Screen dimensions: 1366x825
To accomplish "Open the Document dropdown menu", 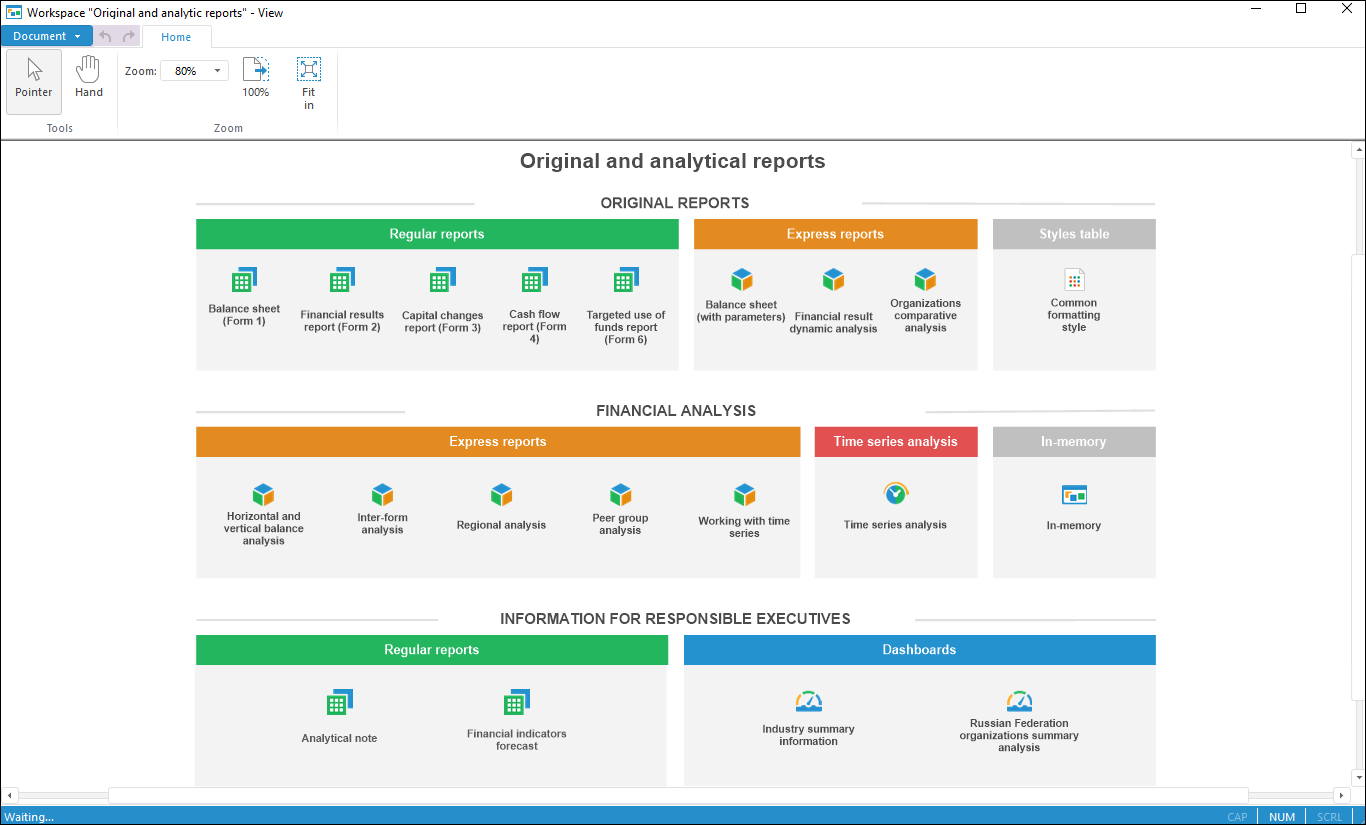I will click(x=47, y=36).
